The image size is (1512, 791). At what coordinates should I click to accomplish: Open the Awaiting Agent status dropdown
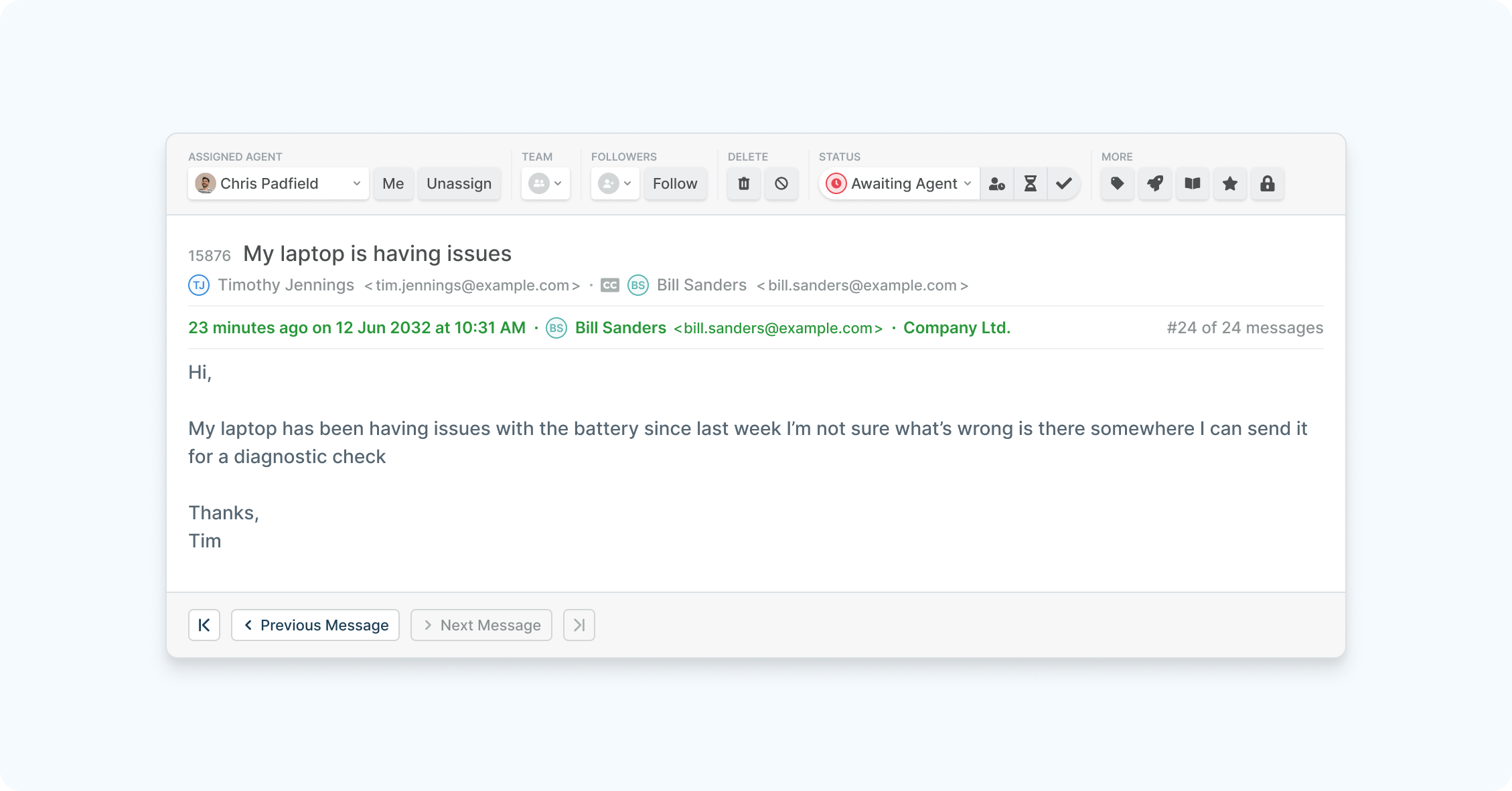click(899, 183)
